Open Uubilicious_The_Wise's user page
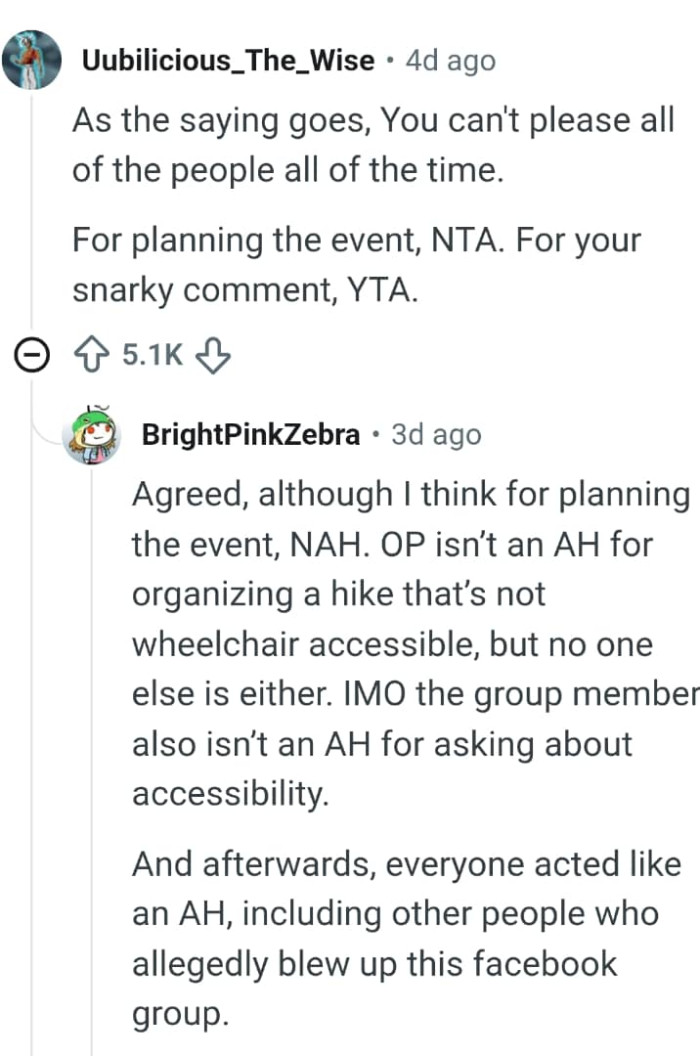The height and width of the screenshot is (1056, 700). 230,59
